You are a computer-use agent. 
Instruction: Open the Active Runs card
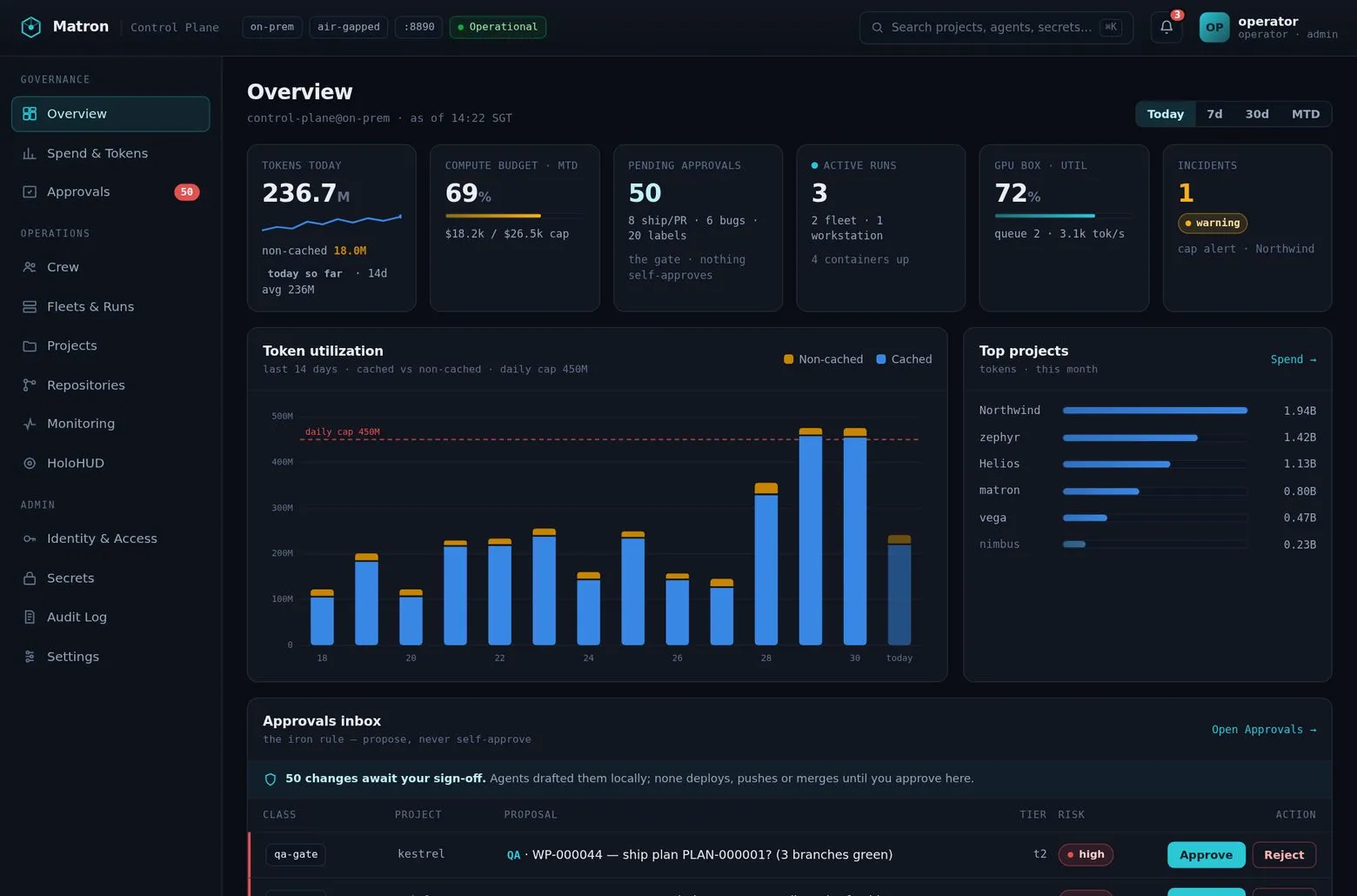pos(880,228)
